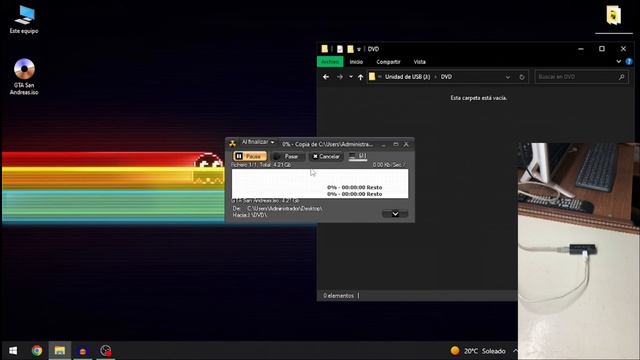
Task: Open the Vista ribbon tab
Action: 420,62
